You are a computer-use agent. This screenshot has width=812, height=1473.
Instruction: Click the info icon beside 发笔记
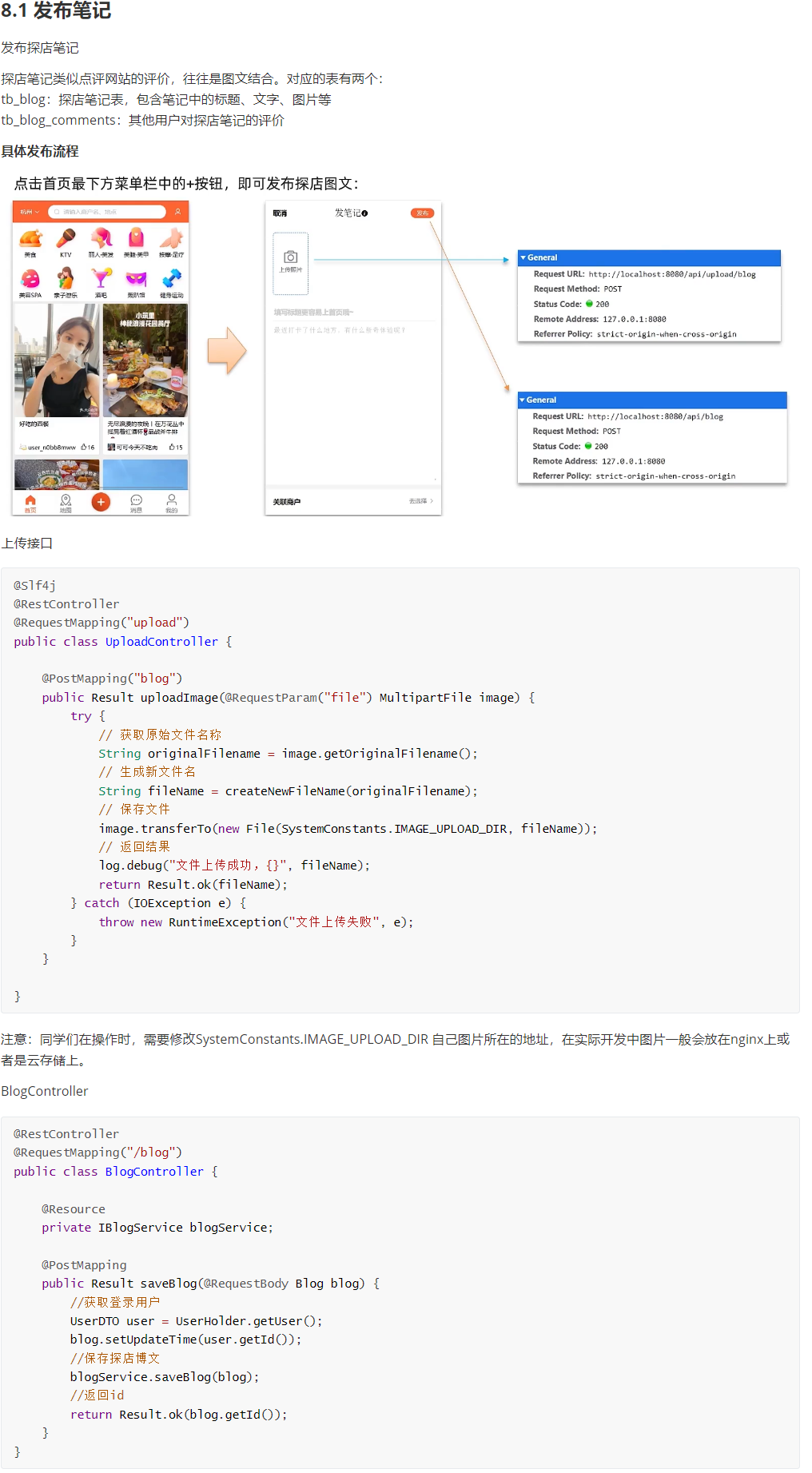click(365, 213)
